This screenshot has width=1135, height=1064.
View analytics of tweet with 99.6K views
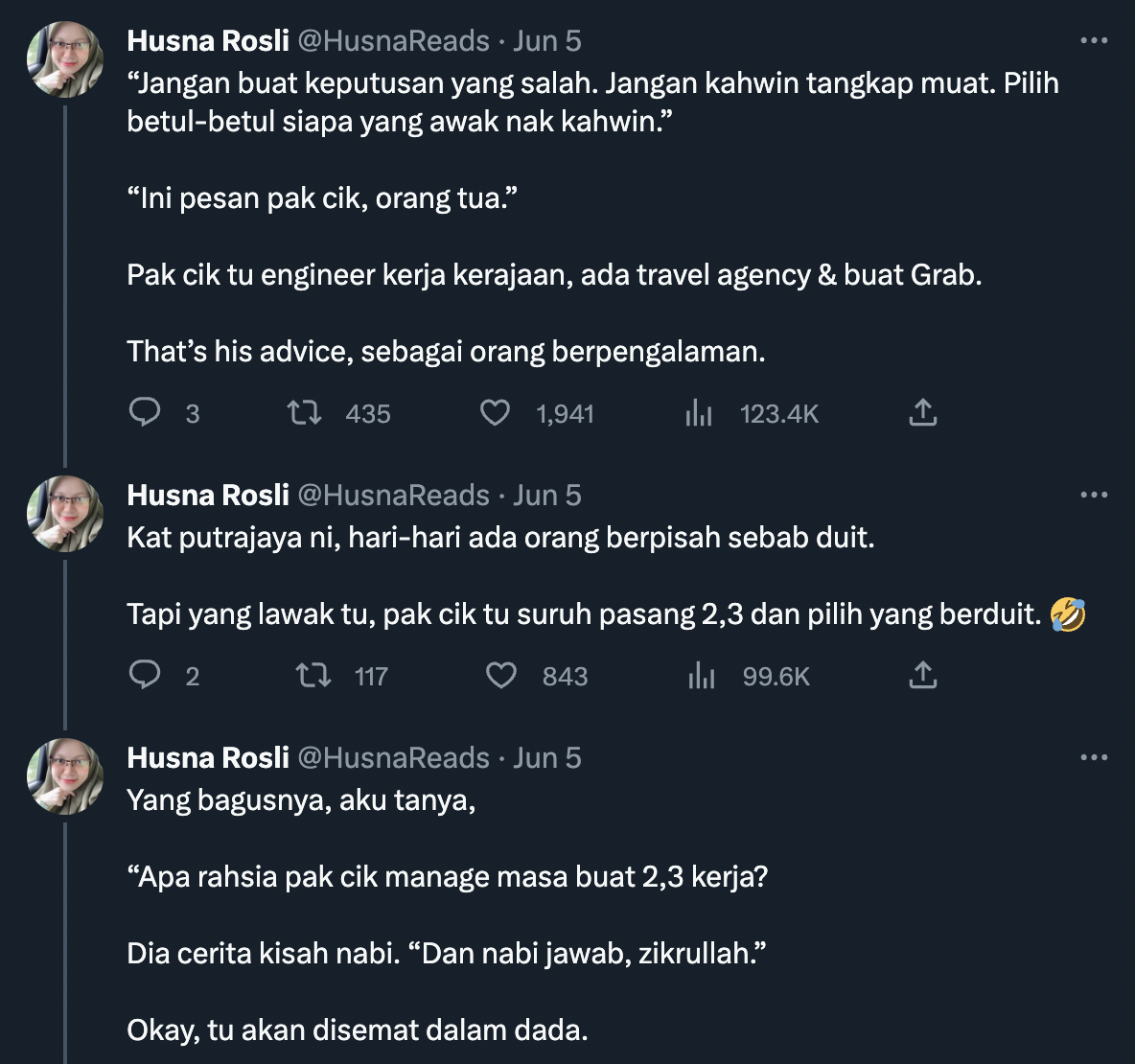pyautogui.click(x=702, y=676)
